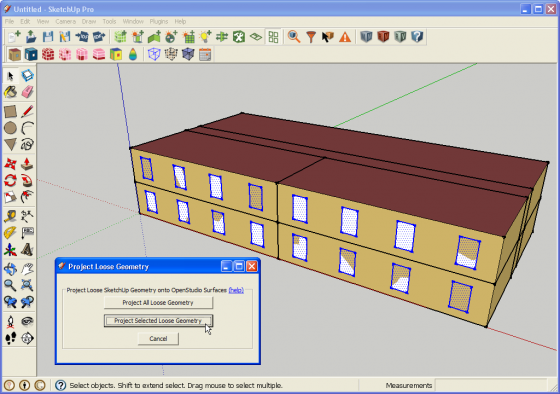The image size is (560, 394).
Task: Click the orange funnel filter icon
Action: tap(311, 36)
